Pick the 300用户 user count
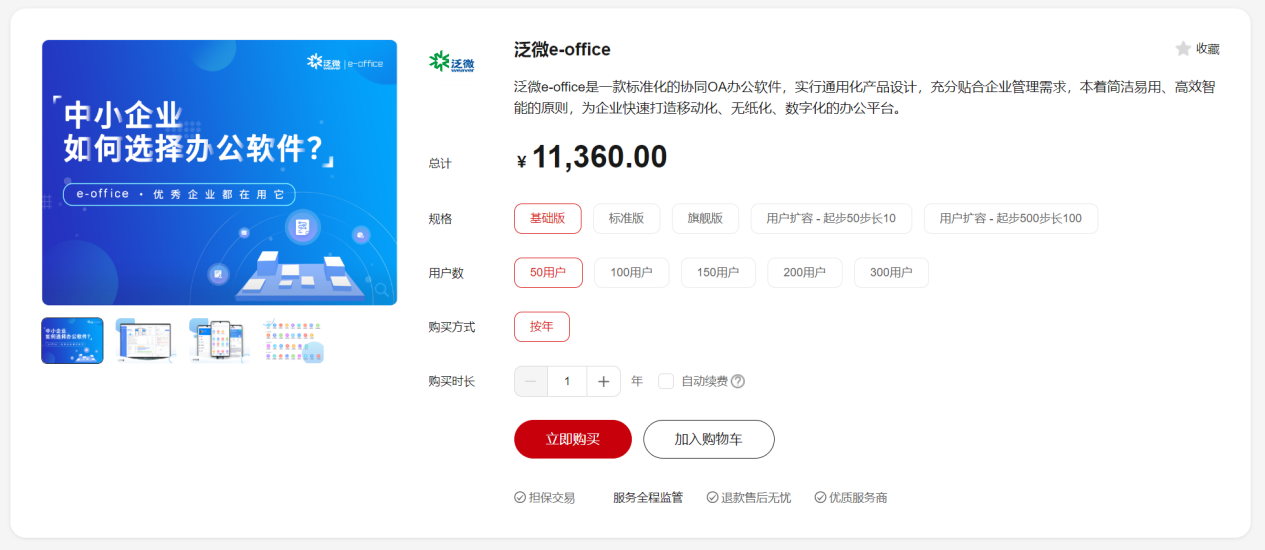The image size is (1265, 550). pyautogui.click(x=890, y=272)
